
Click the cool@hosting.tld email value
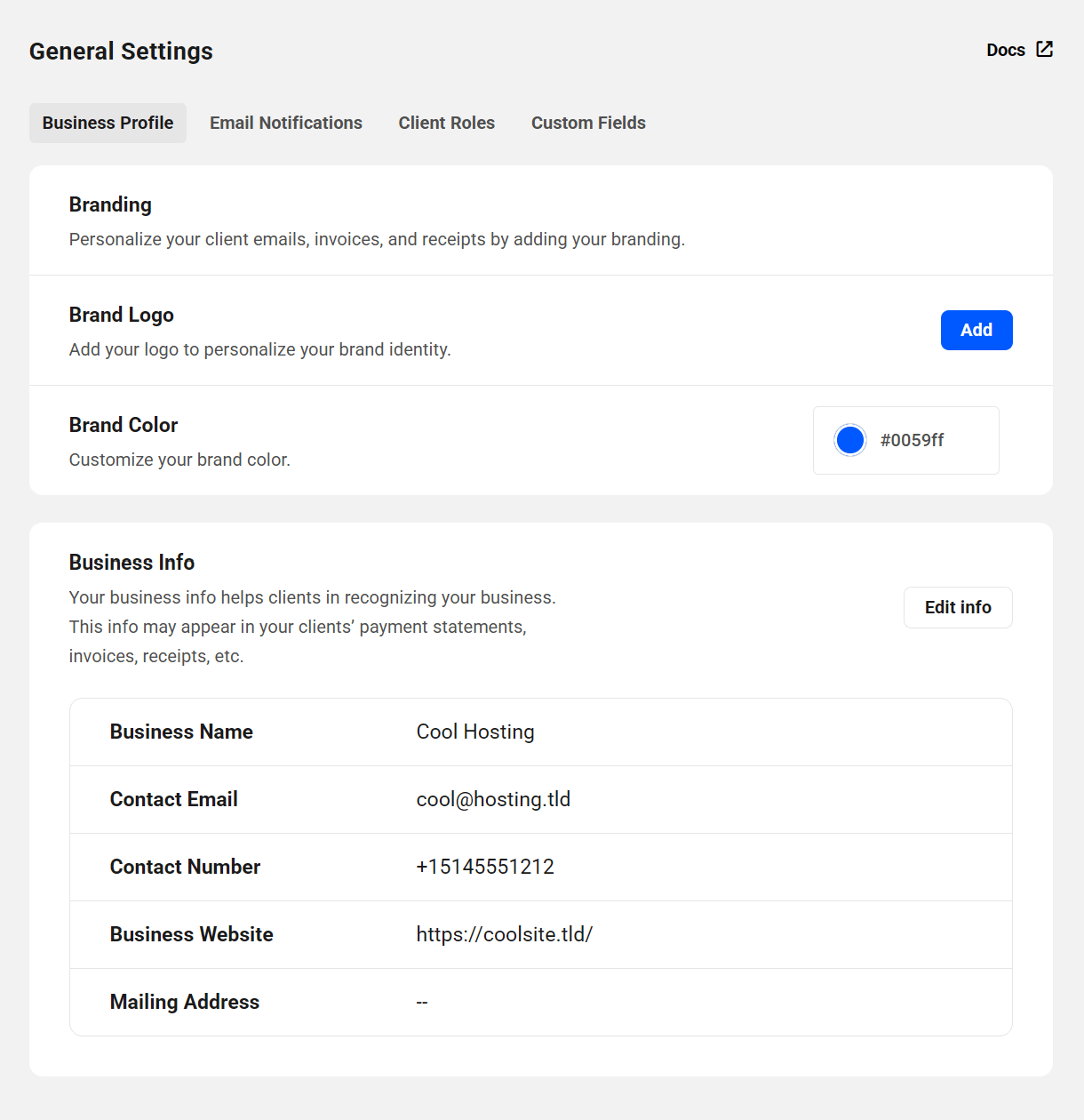click(x=493, y=799)
